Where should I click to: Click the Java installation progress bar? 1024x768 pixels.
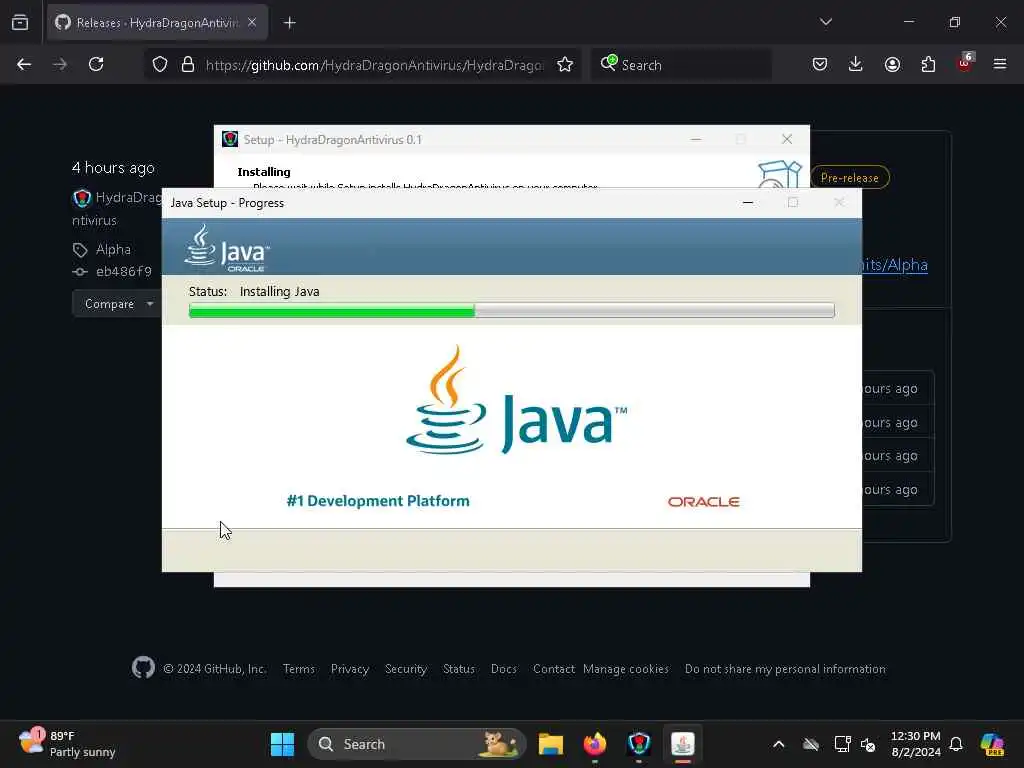tap(511, 310)
